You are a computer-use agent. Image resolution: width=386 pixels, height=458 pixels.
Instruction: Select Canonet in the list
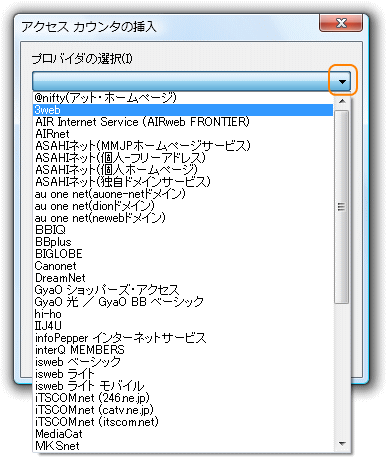(x=183, y=266)
